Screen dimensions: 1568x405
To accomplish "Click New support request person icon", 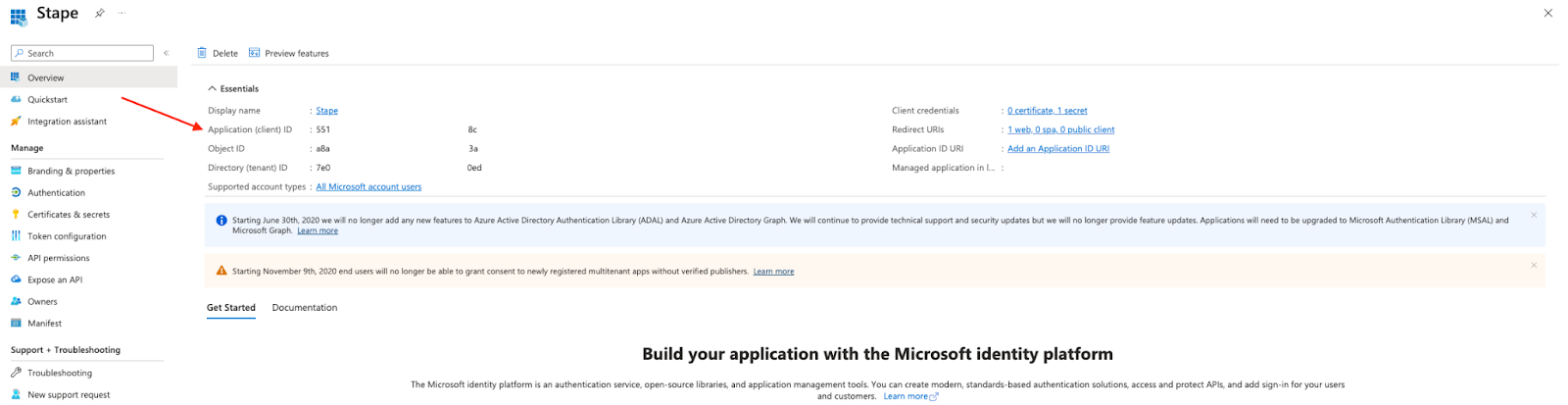I will click(x=16, y=394).
